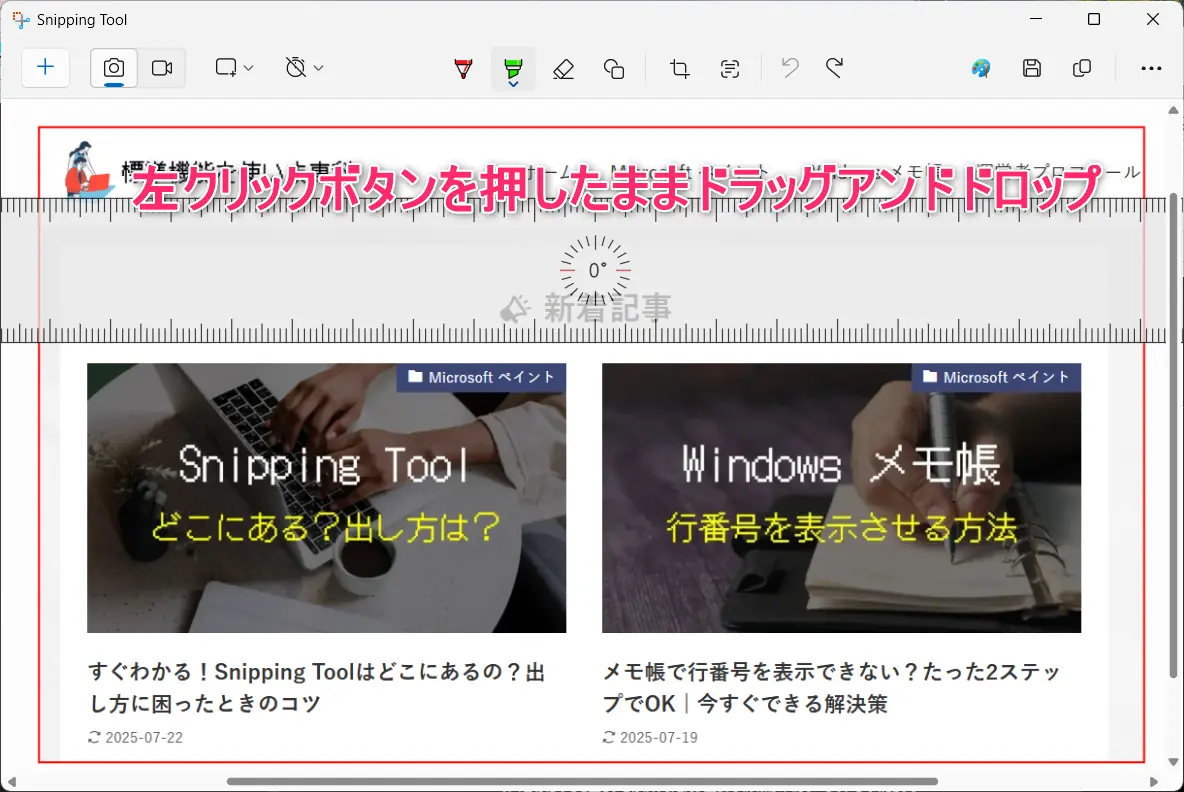This screenshot has width=1184, height=792.
Task: Click the site logo illustration in the captured page
Action: (x=88, y=169)
